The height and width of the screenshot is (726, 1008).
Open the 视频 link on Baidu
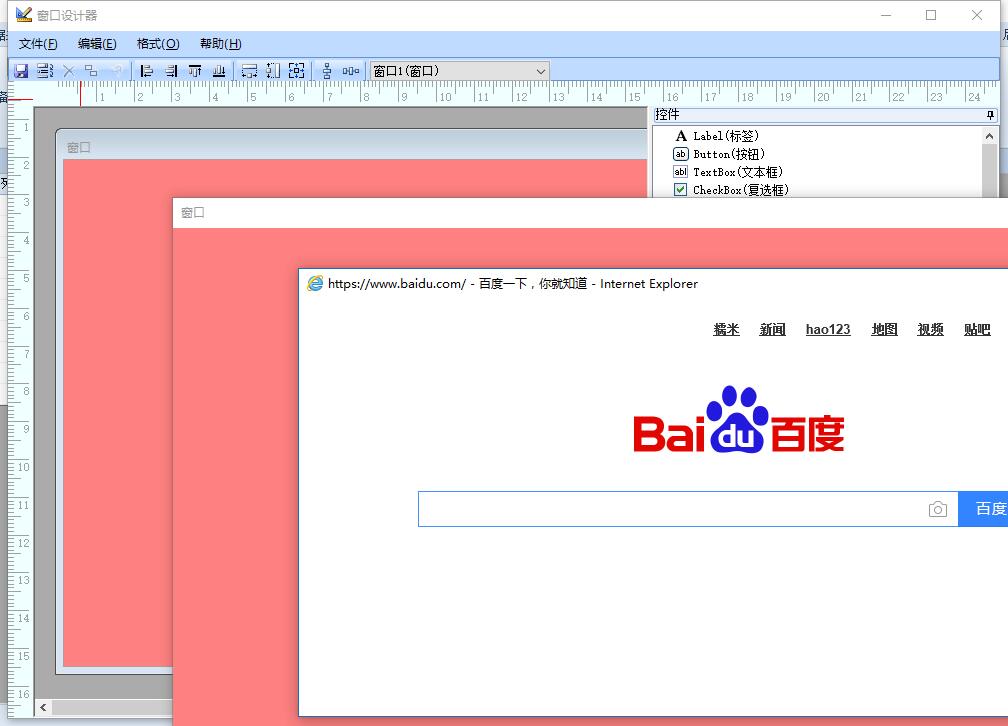930,329
